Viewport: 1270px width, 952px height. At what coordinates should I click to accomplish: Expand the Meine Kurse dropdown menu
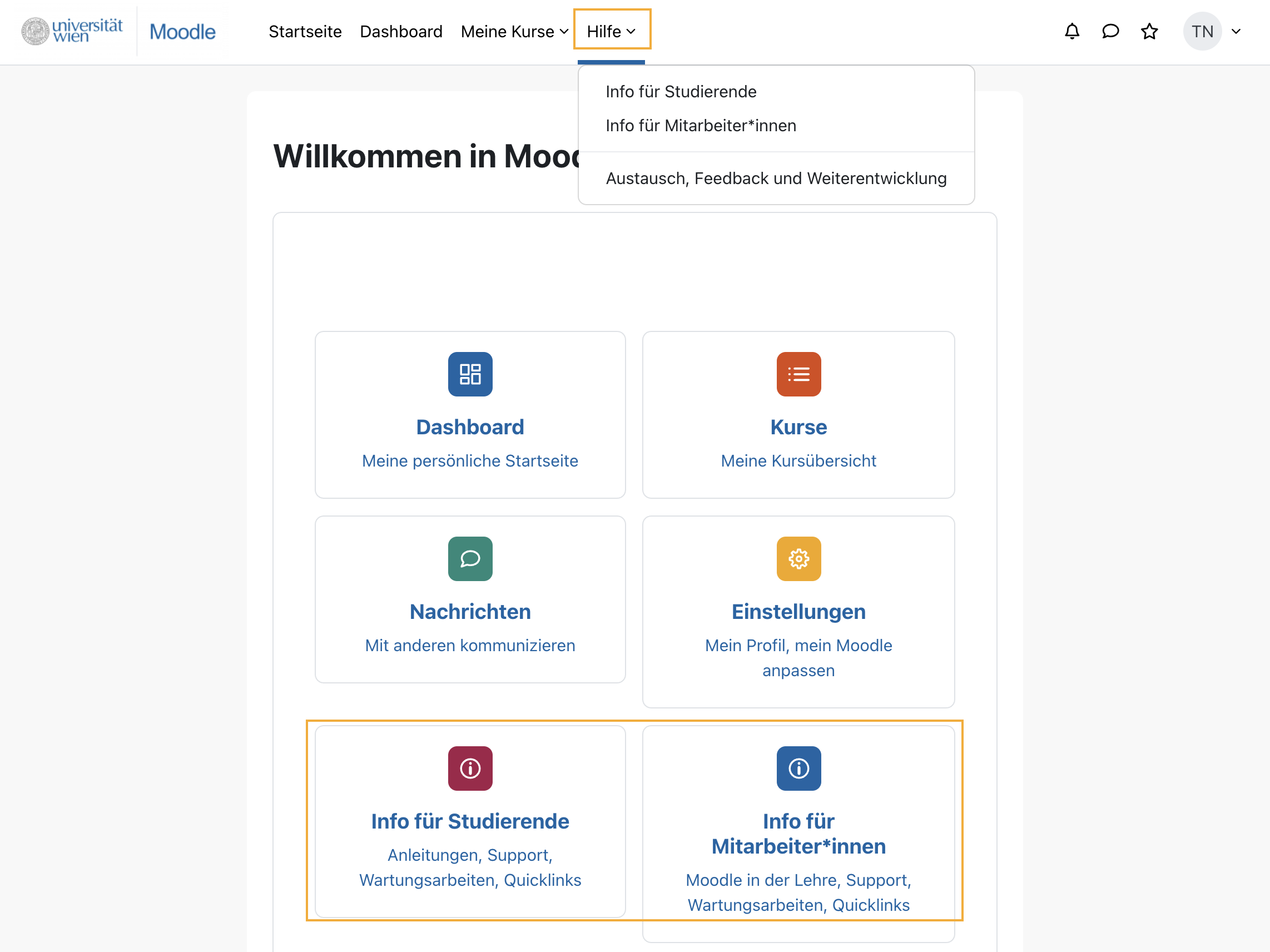tap(514, 32)
